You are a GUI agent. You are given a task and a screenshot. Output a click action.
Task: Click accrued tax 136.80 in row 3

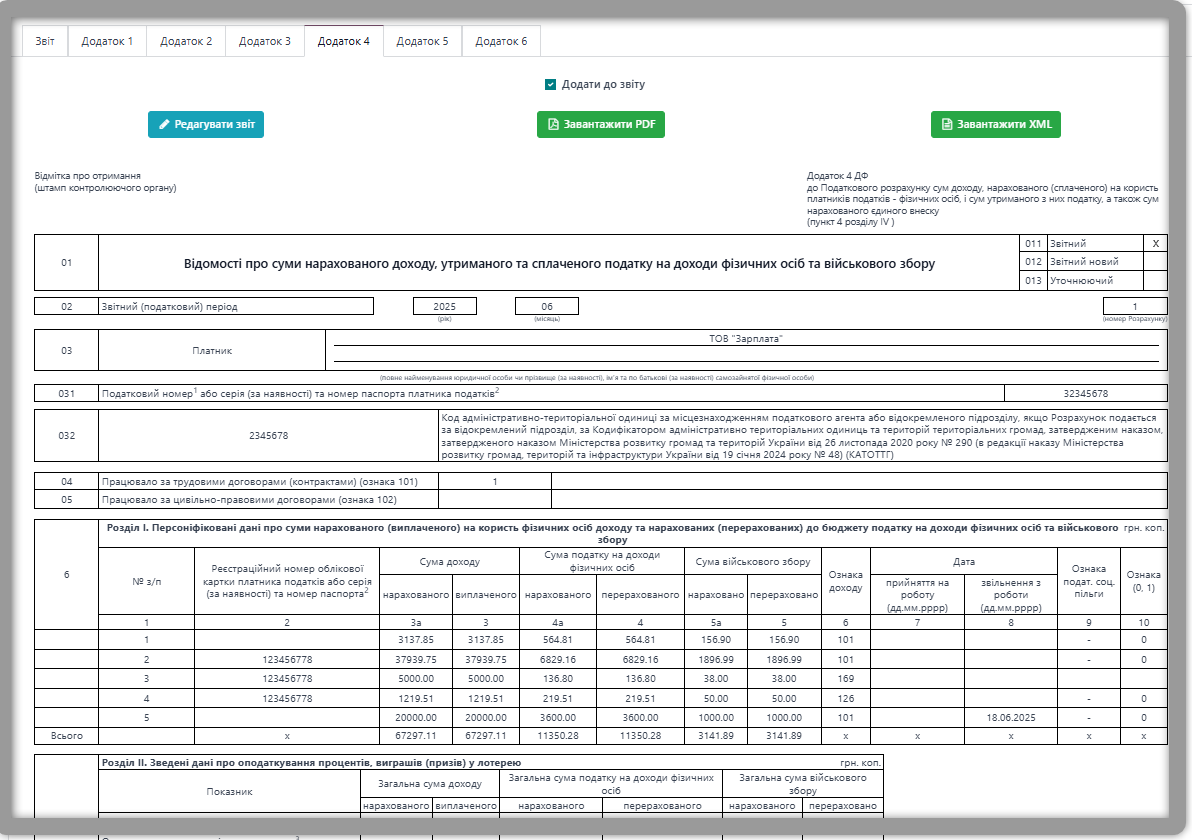558,679
